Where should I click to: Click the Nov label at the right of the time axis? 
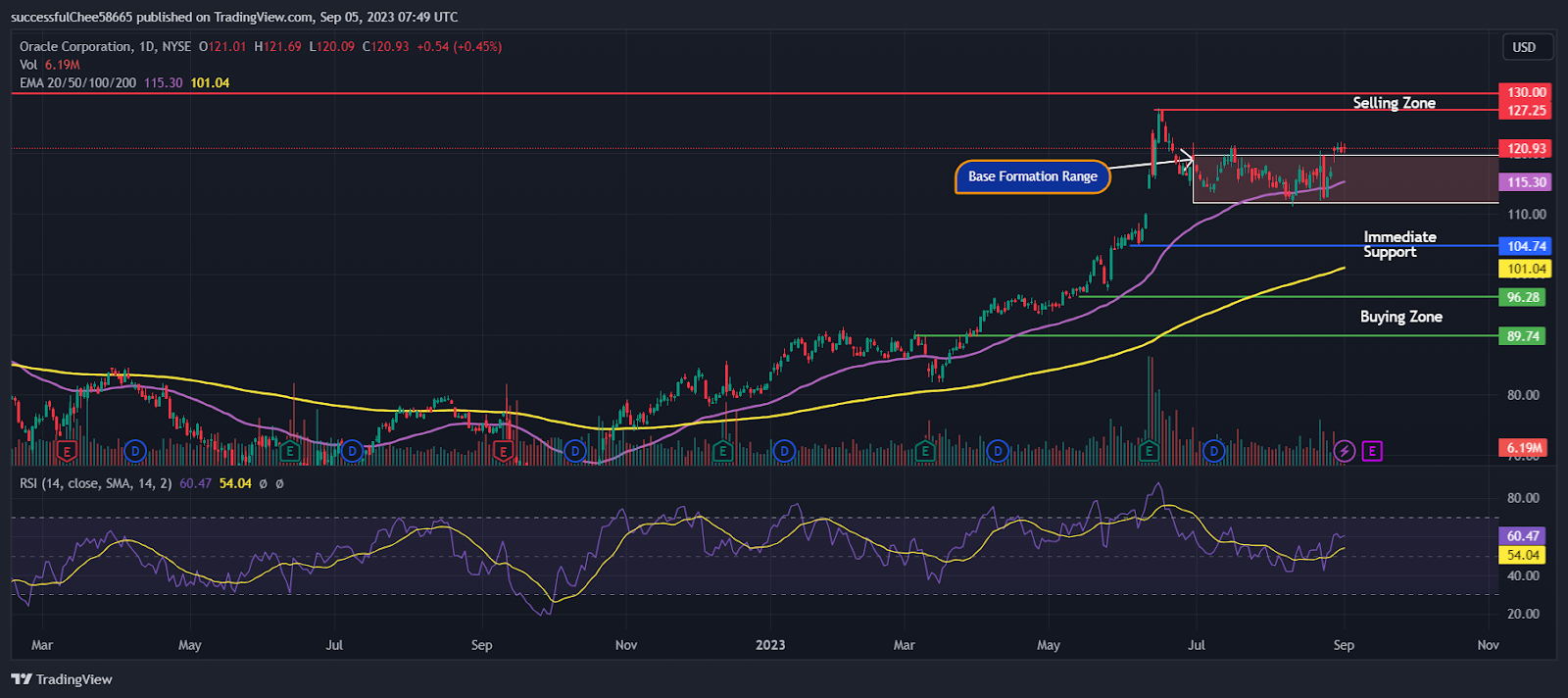[1488, 645]
